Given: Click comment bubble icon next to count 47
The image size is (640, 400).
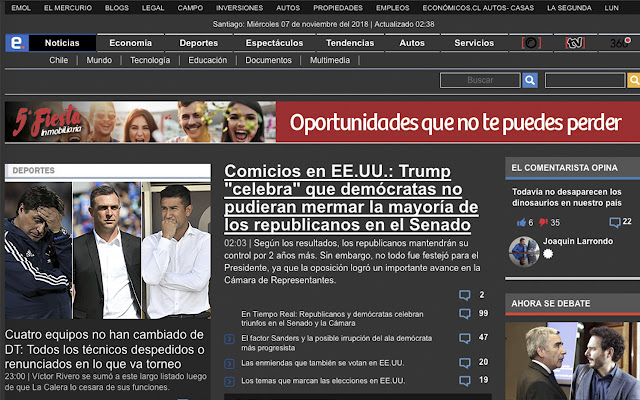Looking at the screenshot, I should point(464,338).
